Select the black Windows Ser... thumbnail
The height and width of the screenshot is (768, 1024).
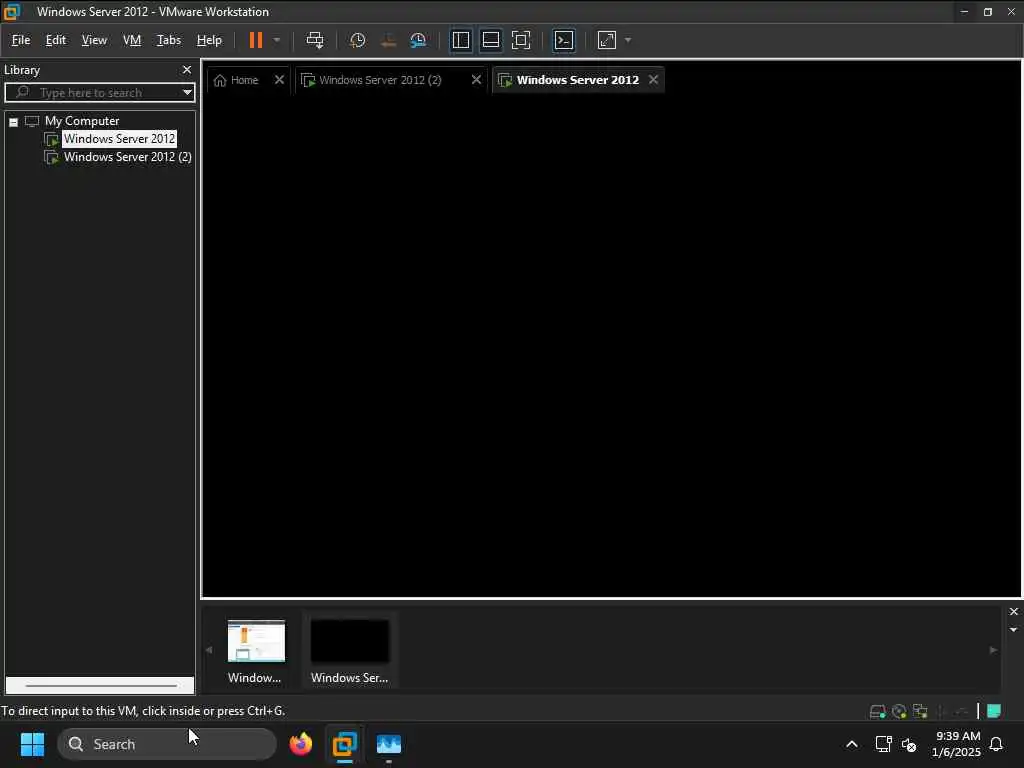coord(349,650)
